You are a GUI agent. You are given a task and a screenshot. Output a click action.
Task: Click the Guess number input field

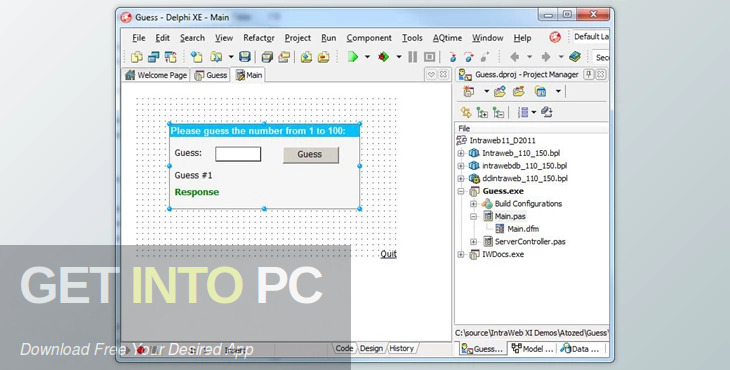(238, 154)
